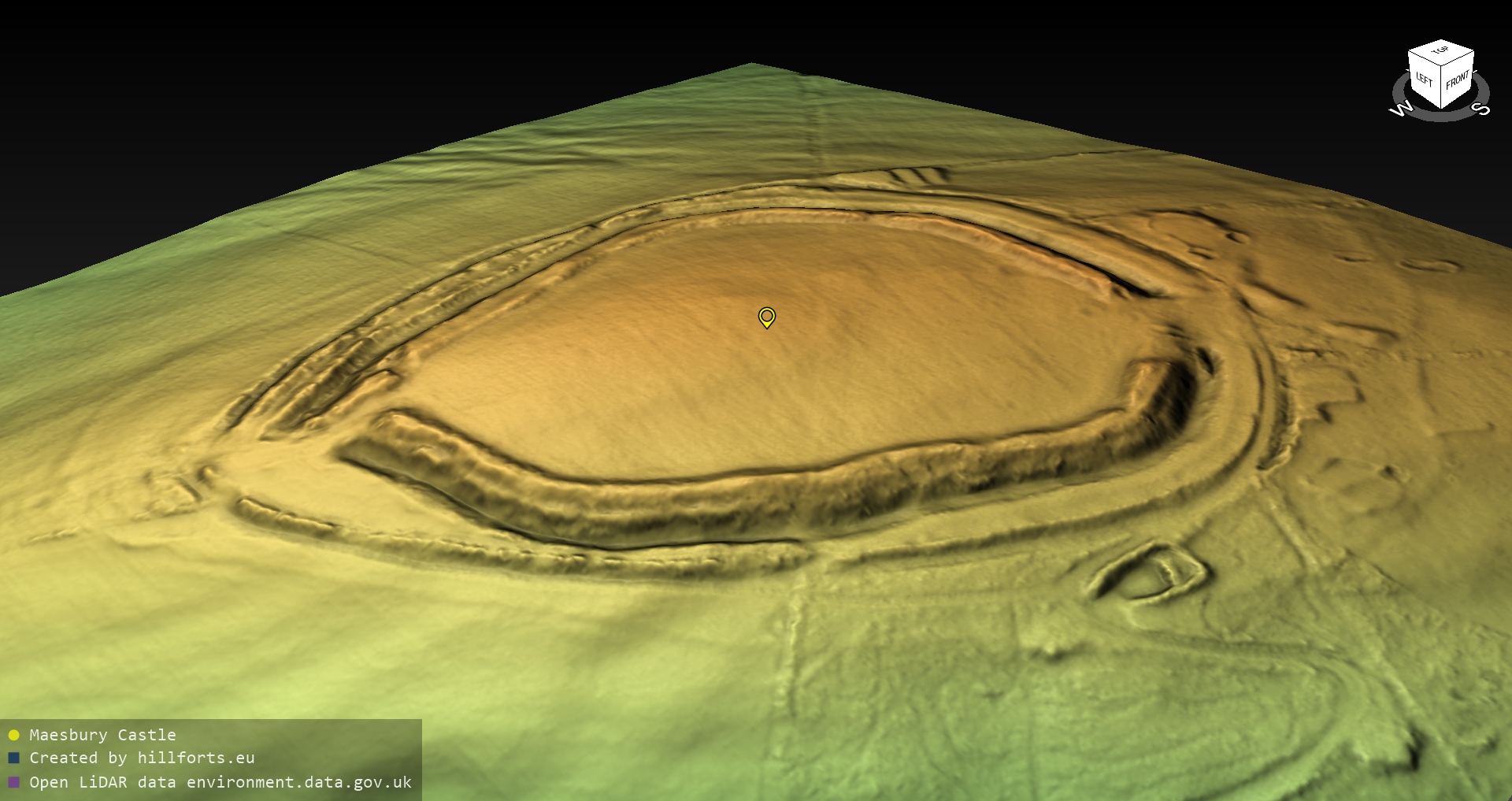Click the Maesbury Castle legend label

point(102,735)
